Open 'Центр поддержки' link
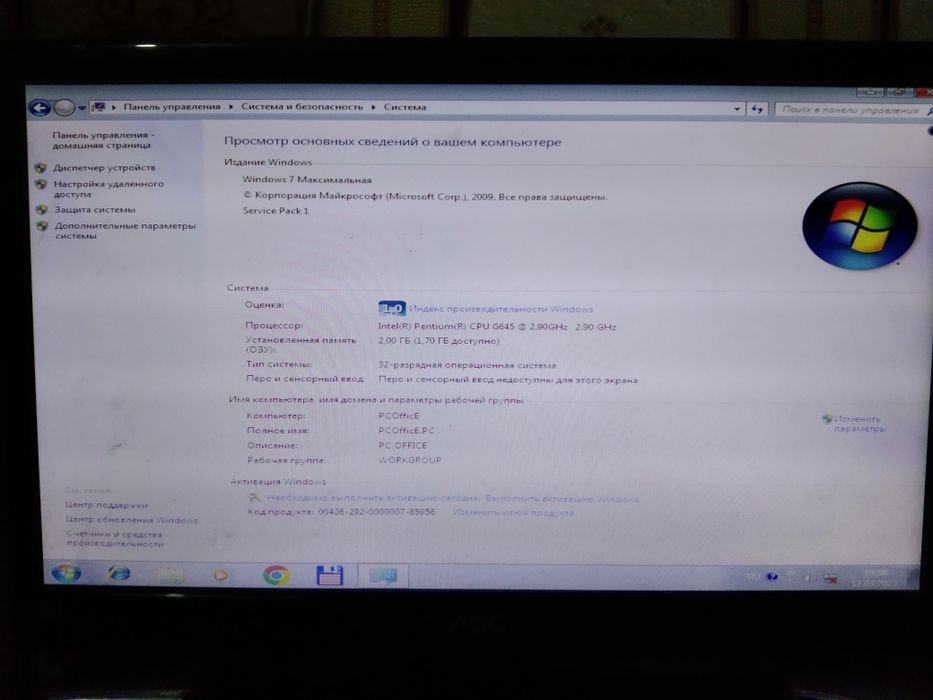Screen dimensions: 933x700 click(106, 505)
